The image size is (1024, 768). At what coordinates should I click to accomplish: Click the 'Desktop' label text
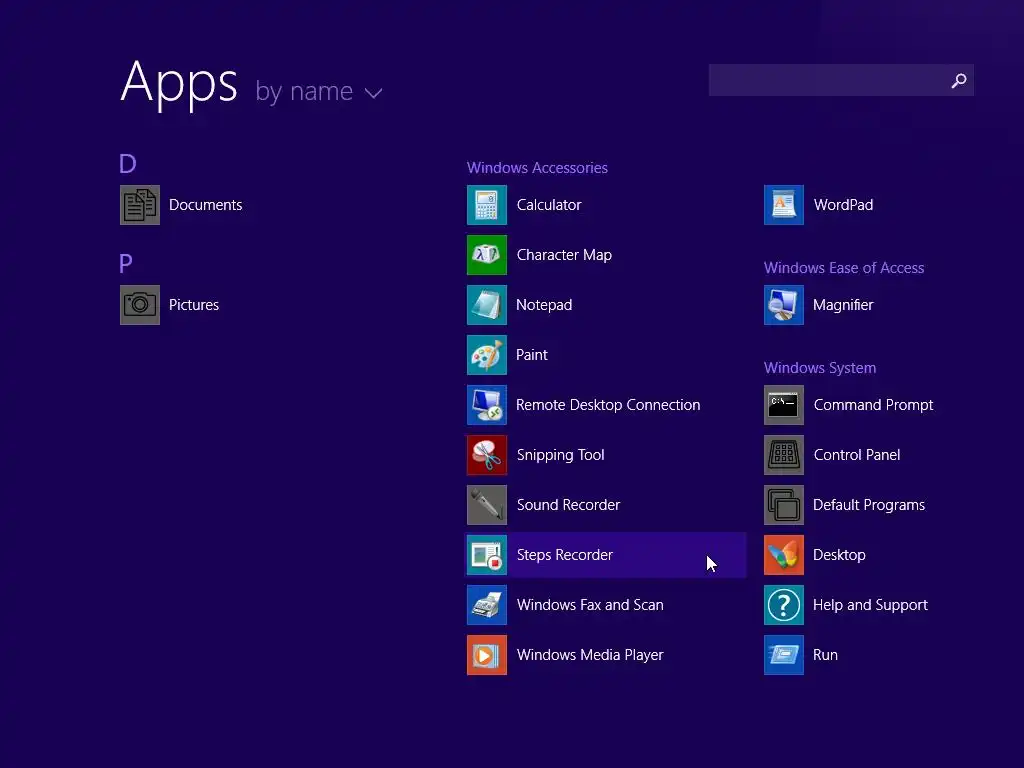coord(839,555)
